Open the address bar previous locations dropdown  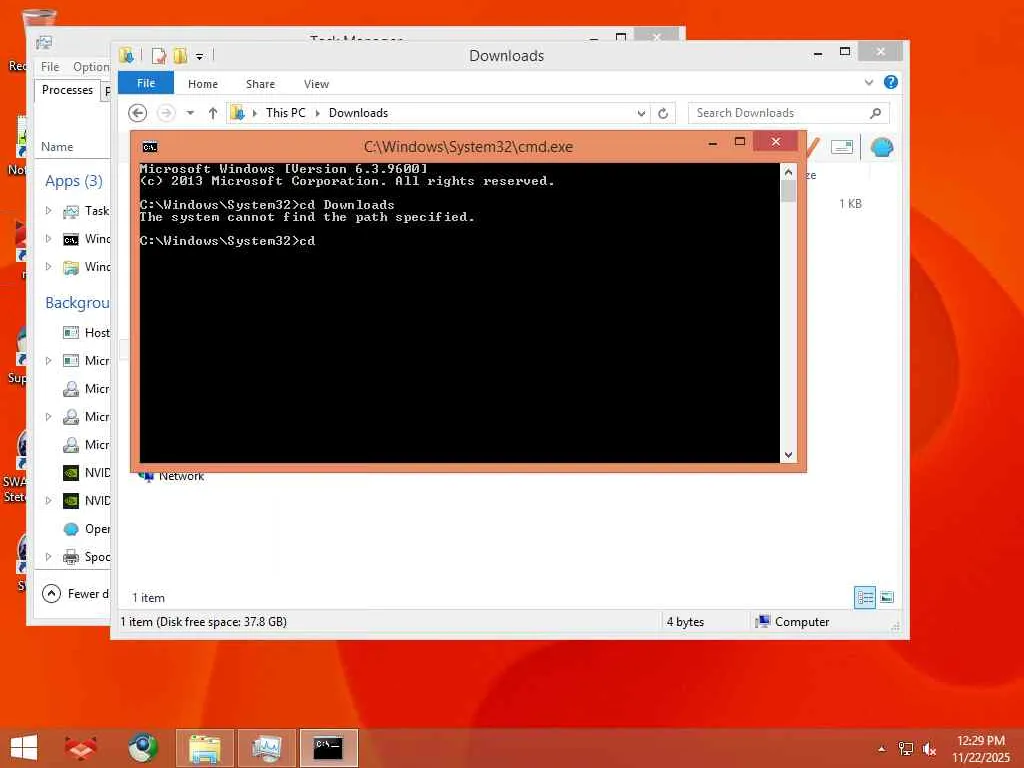641,113
